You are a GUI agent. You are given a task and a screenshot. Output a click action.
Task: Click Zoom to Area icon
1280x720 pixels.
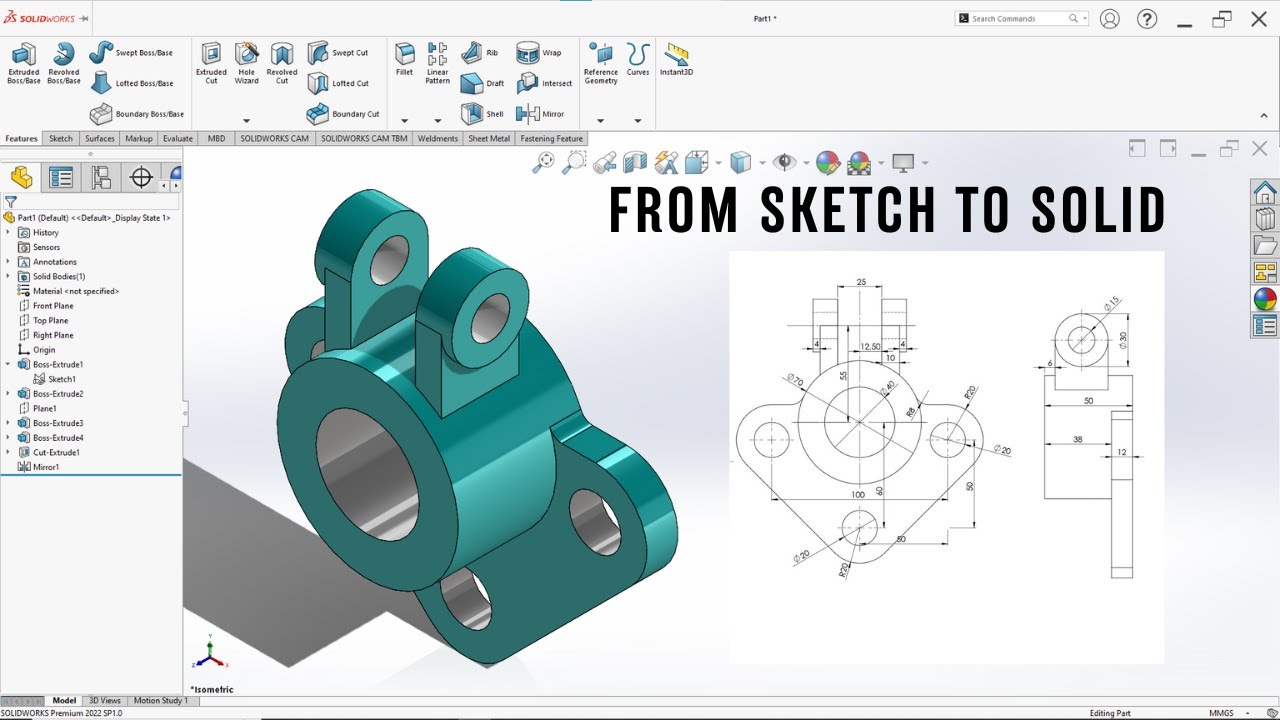[x=574, y=162]
